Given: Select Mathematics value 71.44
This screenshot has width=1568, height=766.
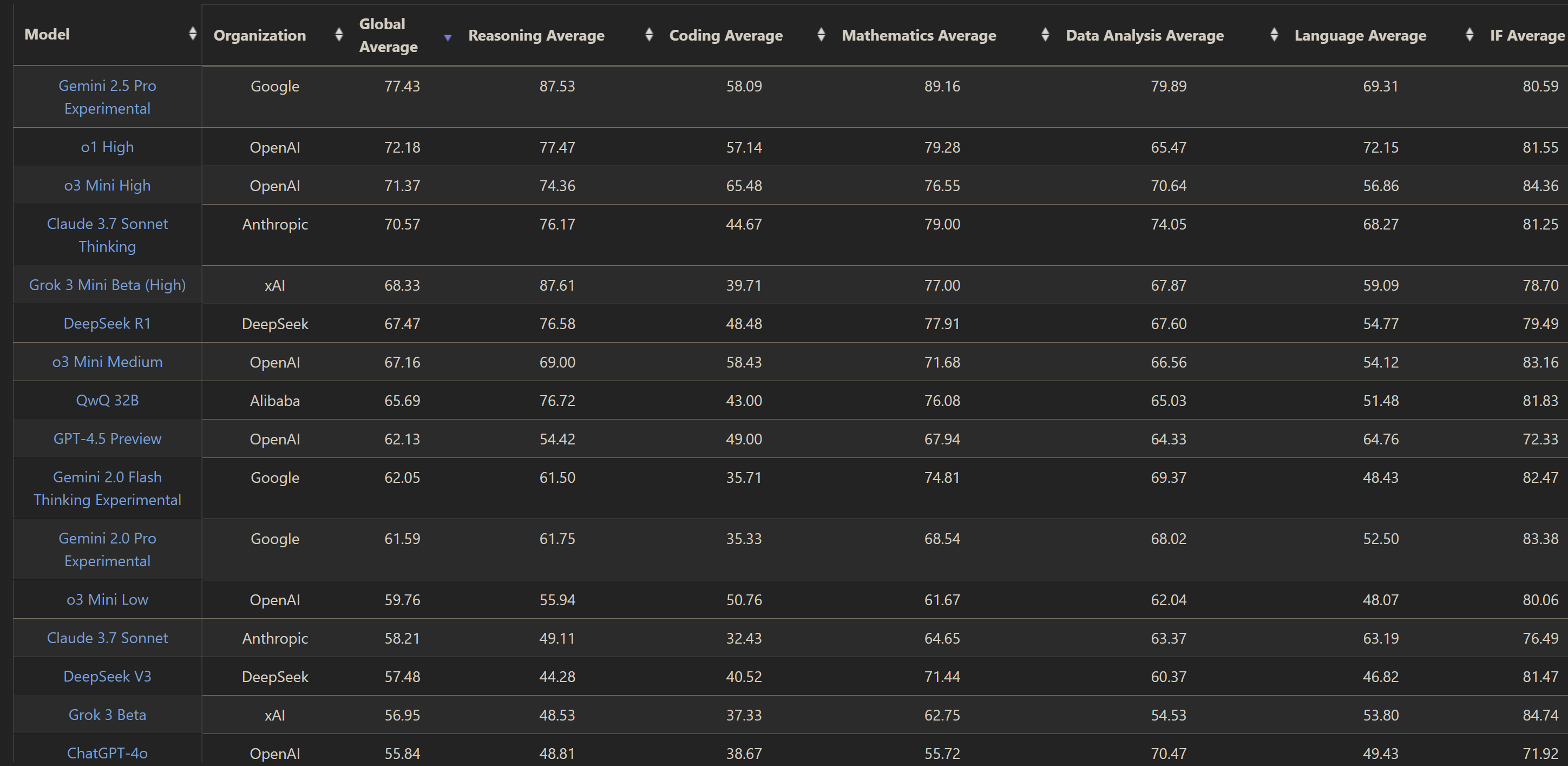Looking at the screenshot, I should (x=942, y=677).
